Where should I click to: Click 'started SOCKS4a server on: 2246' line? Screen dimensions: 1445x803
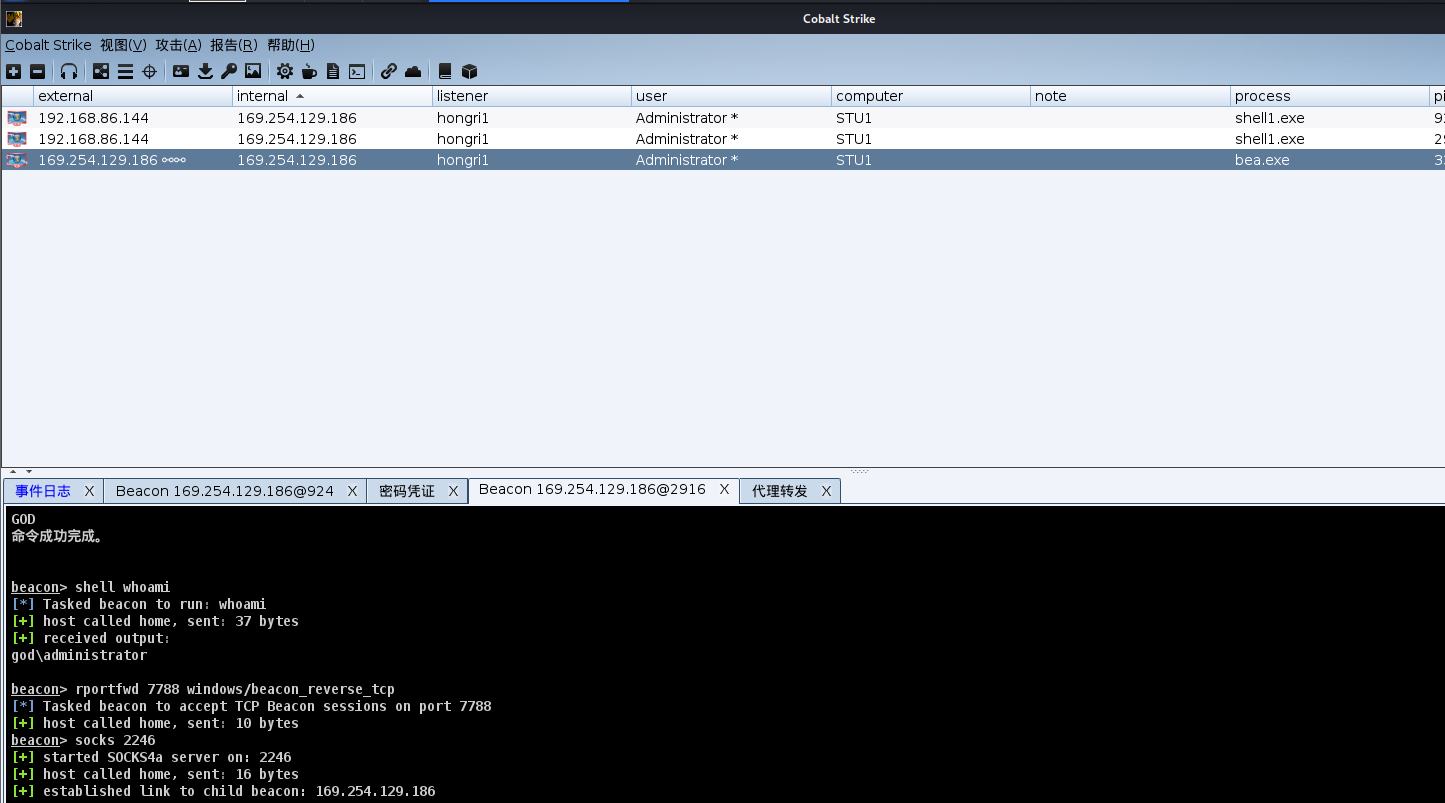click(x=151, y=757)
